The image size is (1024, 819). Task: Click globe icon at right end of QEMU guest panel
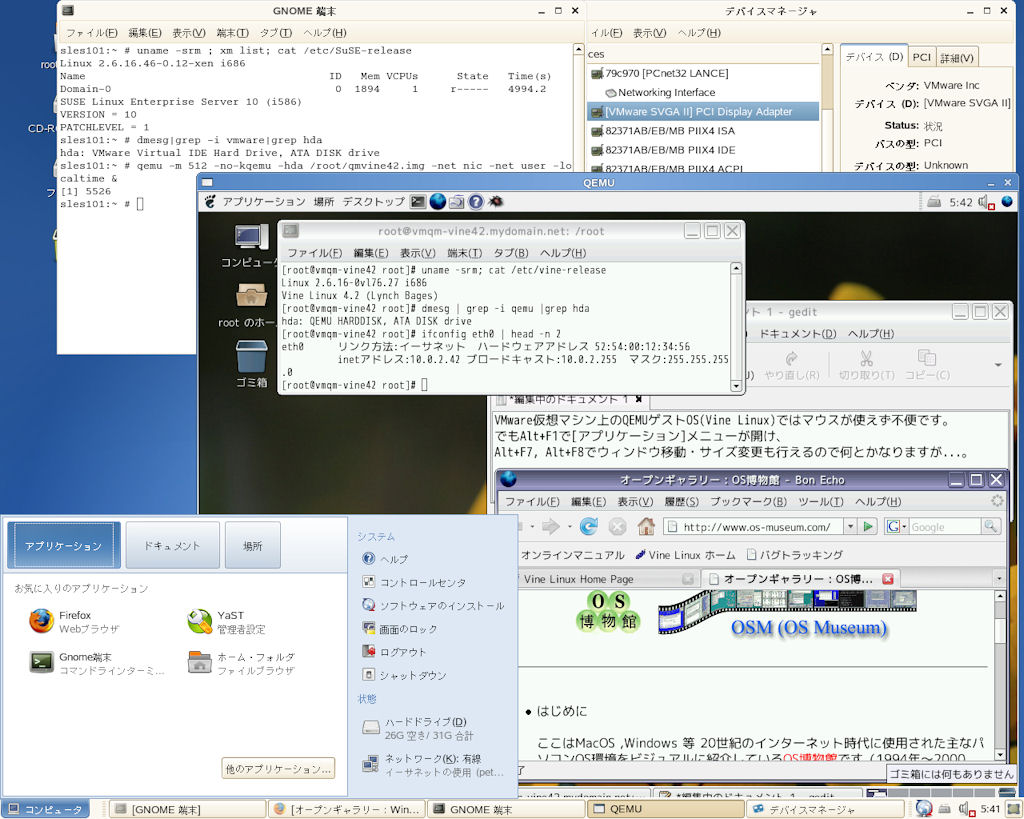tap(1007, 202)
